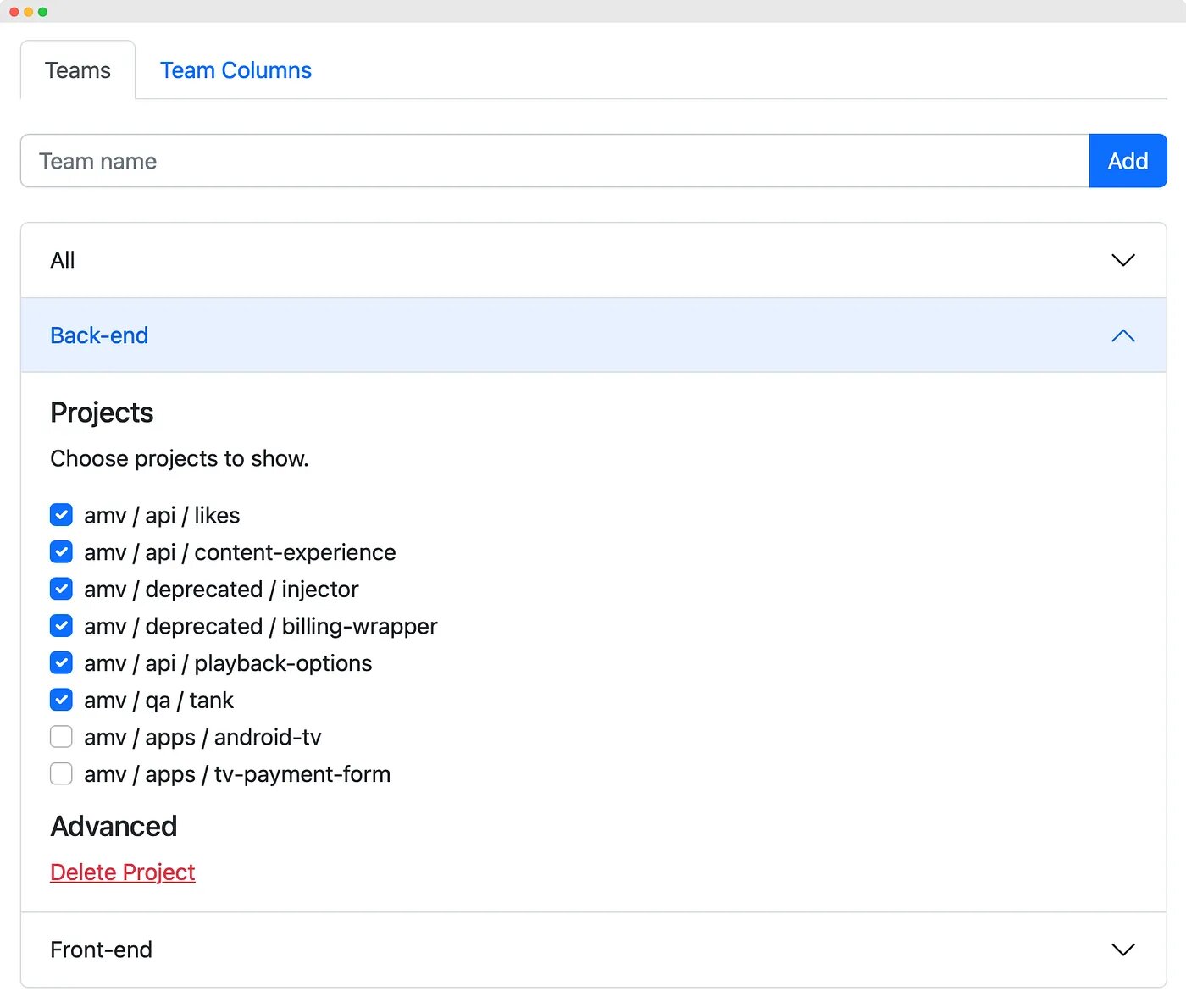Expand the Front-end section chevron
Screen dimensions: 1186x1008
pyautogui.click(x=1122, y=950)
